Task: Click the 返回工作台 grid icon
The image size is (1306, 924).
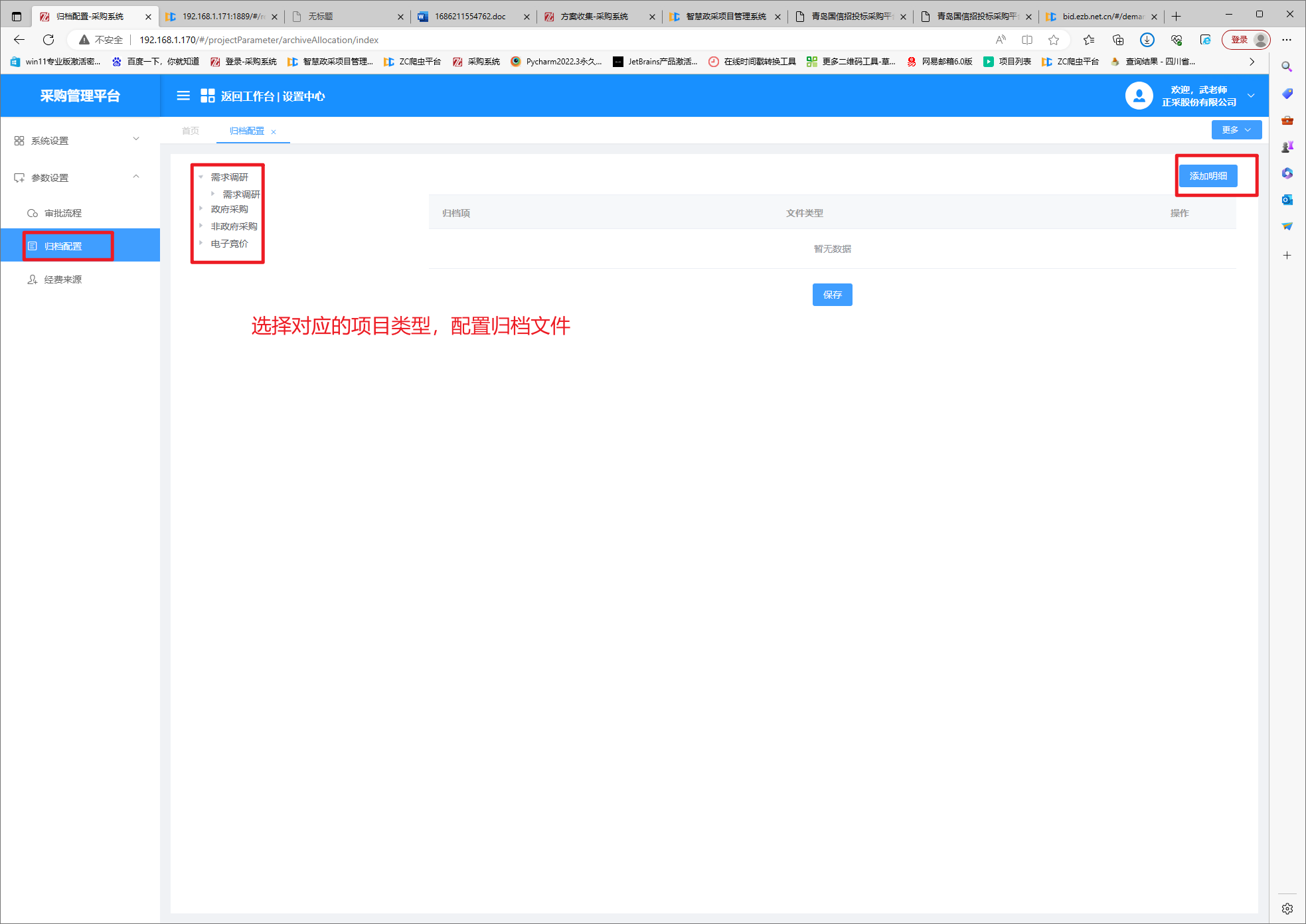Action: pos(208,96)
